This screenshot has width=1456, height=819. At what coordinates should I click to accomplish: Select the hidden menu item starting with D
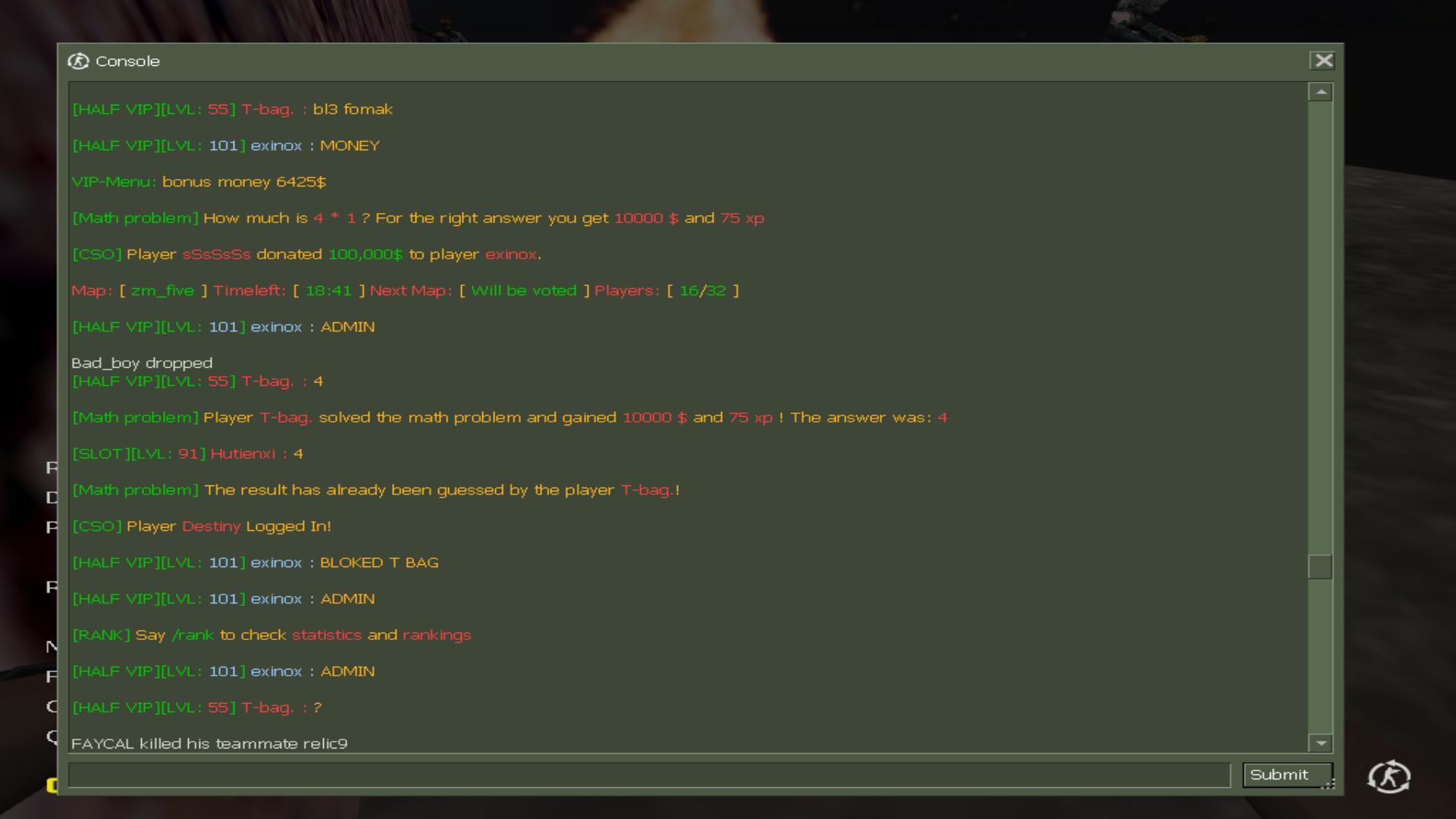[x=52, y=497]
